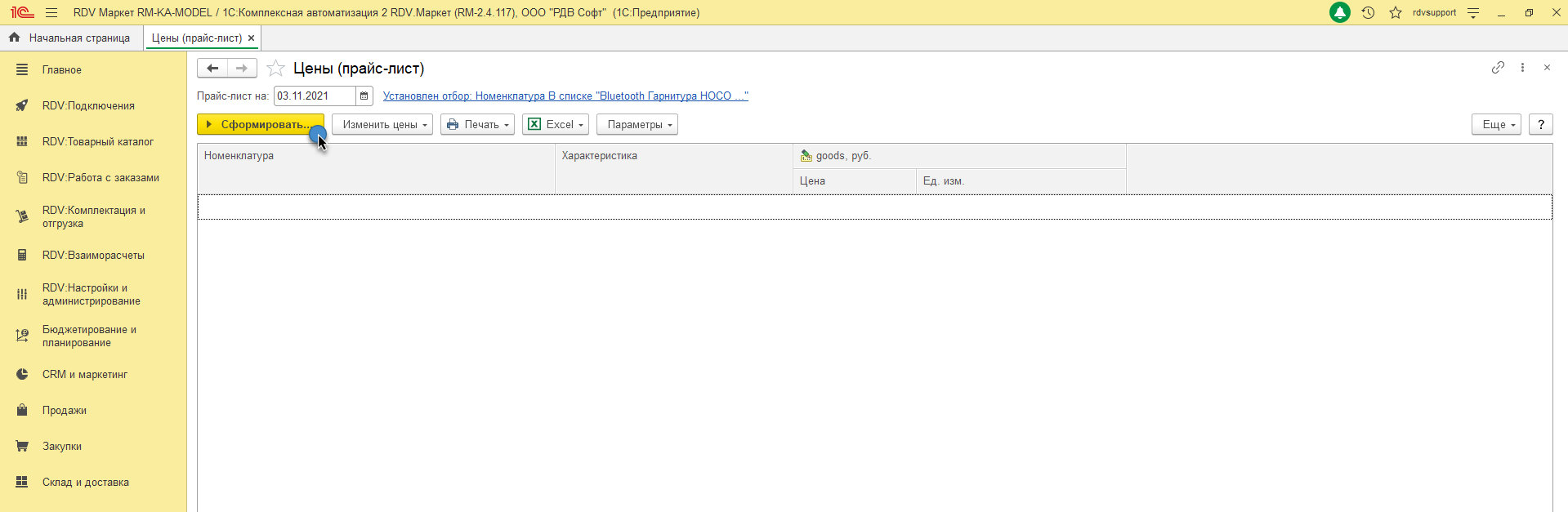Open notifications bell icon in title bar
1568x512 pixels.
[1340, 13]
